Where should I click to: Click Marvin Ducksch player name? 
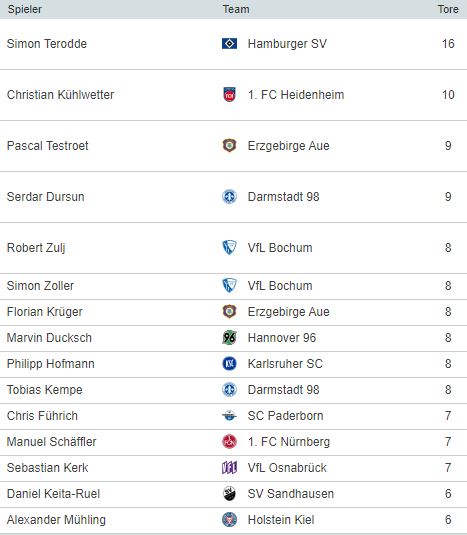[49, 337]
